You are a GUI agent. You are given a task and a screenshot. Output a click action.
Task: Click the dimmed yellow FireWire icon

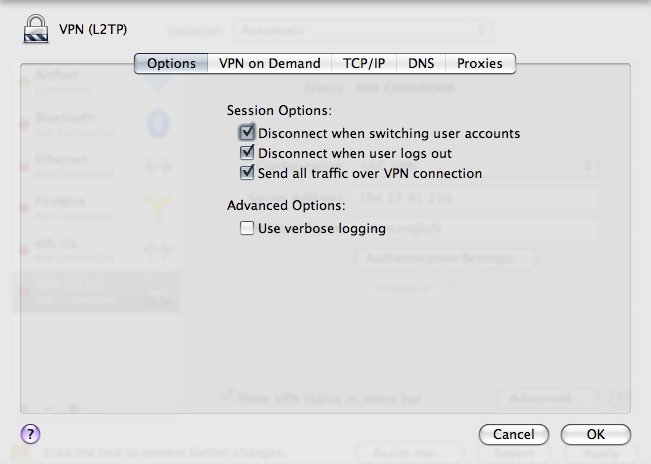pyautogui.click(x=157, y=207)
